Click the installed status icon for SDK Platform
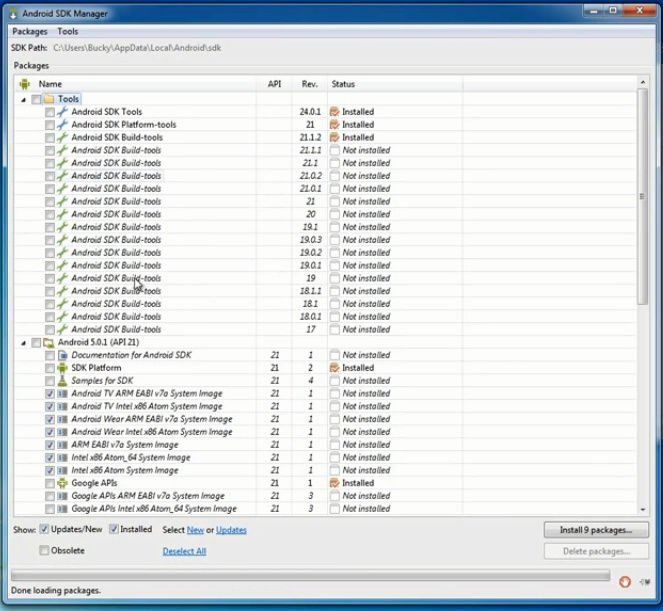This screenshot has width=663, height=611. (334, 368)
